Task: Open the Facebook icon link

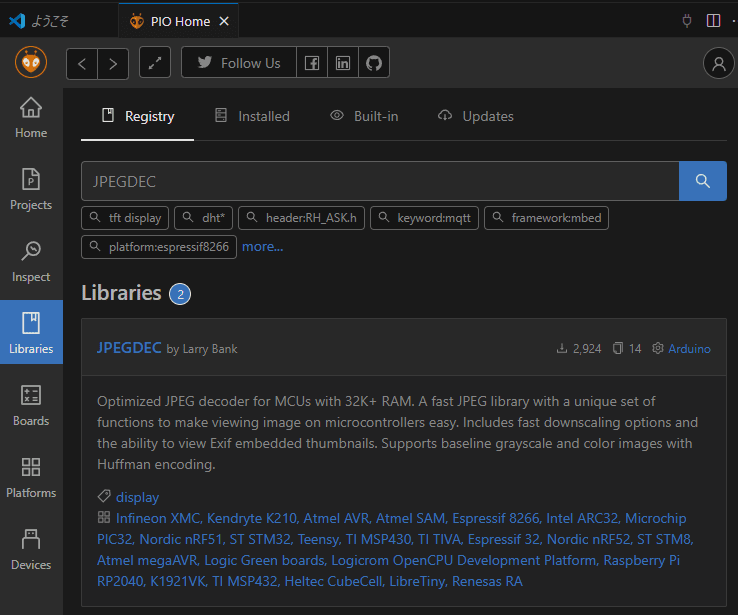Action: click(x=312, y=63)
